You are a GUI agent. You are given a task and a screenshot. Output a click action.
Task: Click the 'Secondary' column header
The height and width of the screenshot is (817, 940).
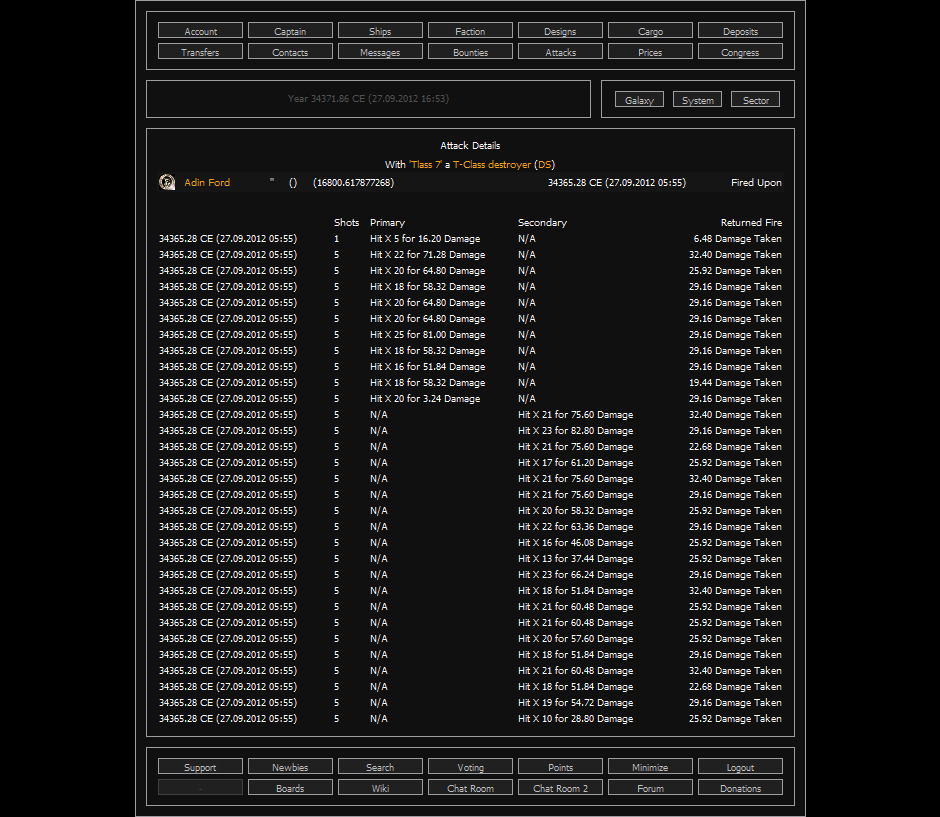tap(542, 222)
